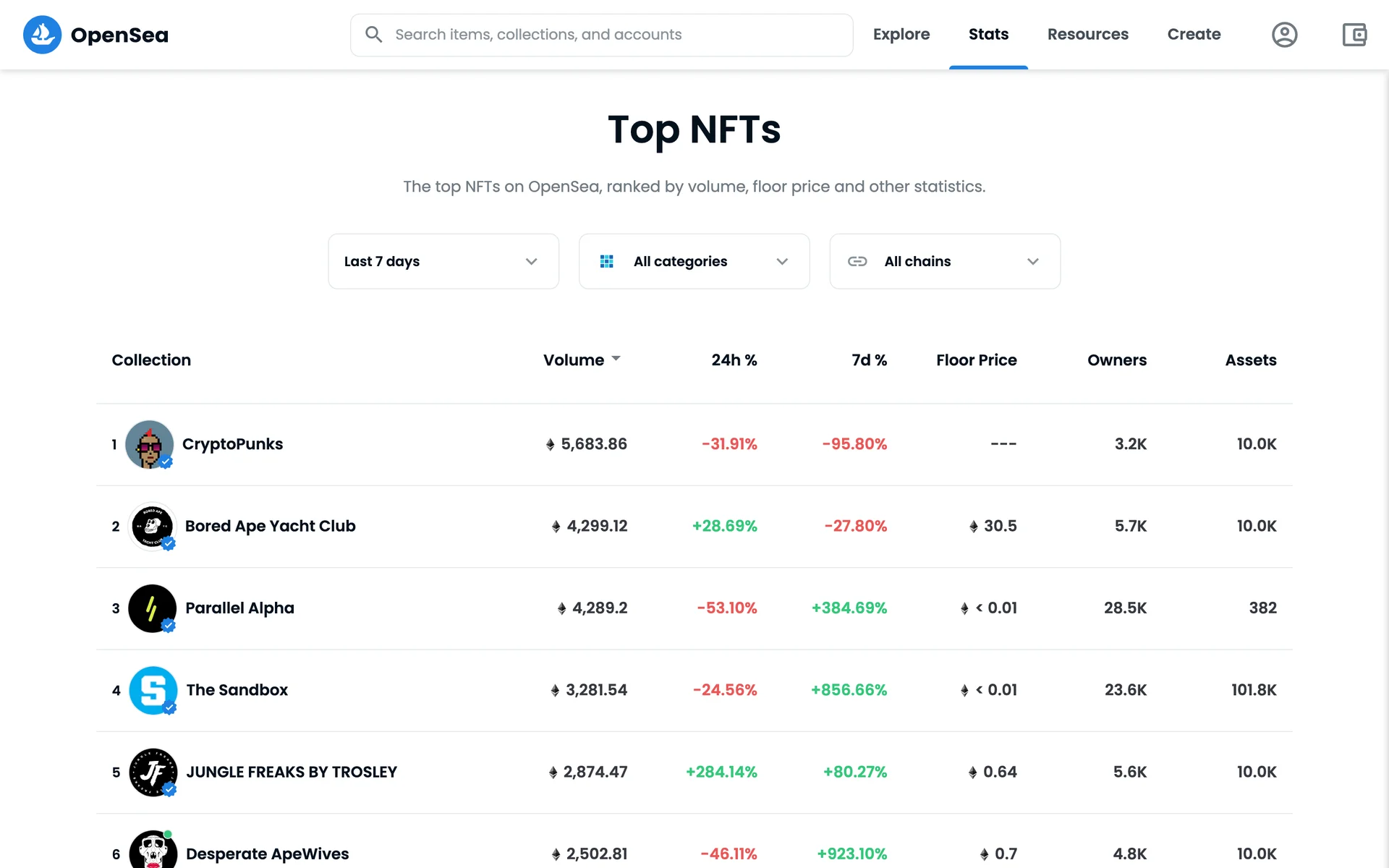The width and height of the screenshot is (1389, 868).
Task: Focus the search items input field
Action: tap(602, 35)
